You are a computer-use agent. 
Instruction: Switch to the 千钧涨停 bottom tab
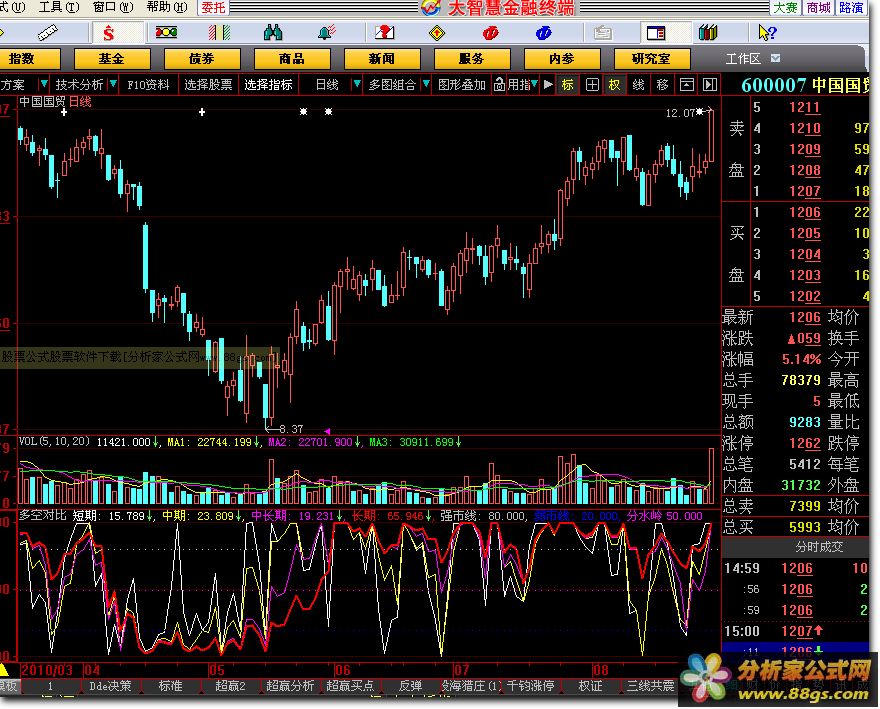point(530,685)
